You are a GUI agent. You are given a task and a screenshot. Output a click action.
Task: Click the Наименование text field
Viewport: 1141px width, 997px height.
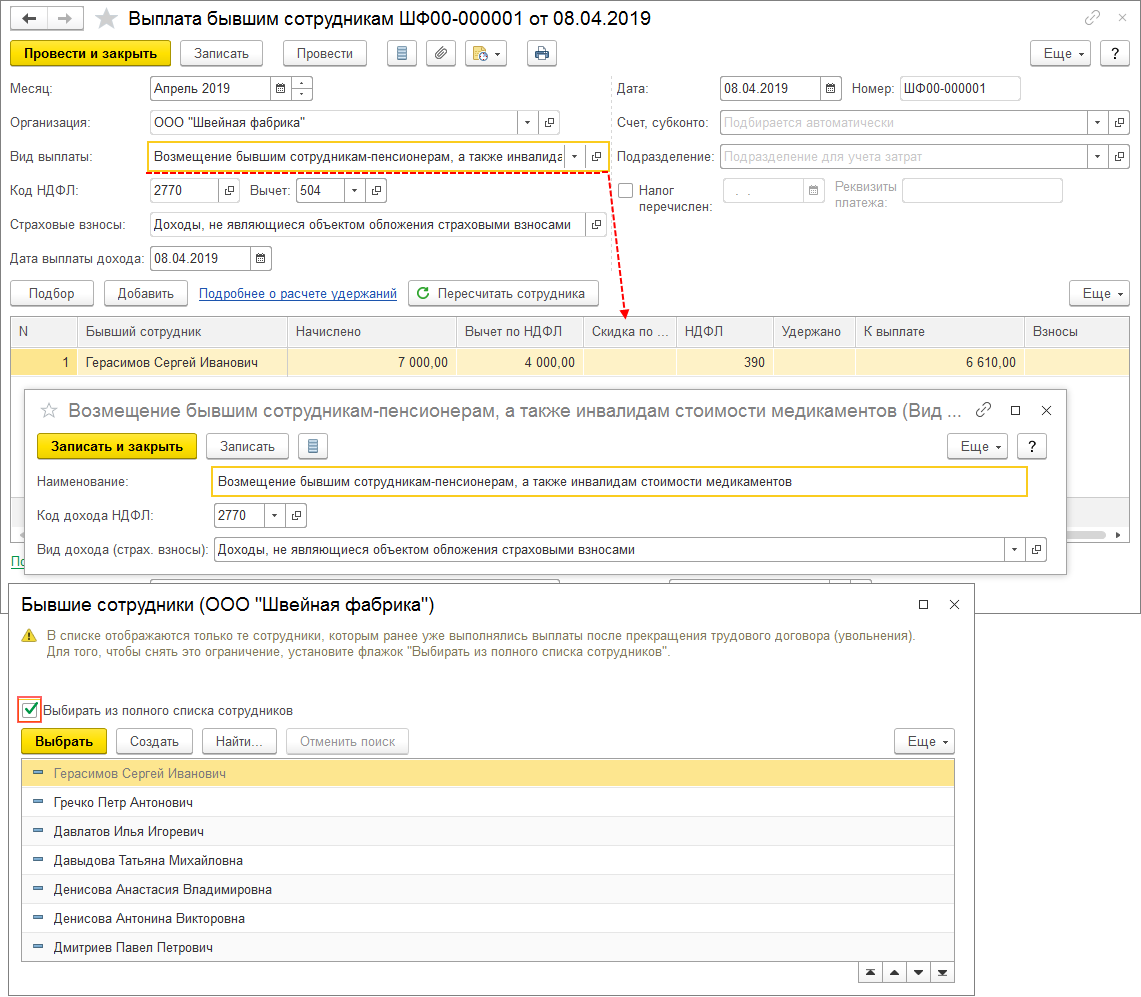point(619,482)
